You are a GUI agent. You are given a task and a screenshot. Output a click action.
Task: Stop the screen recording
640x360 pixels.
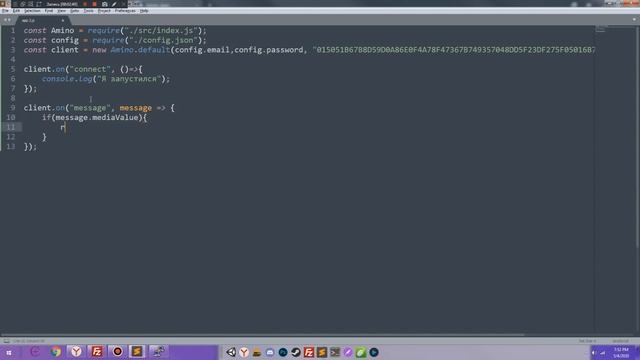94,4
